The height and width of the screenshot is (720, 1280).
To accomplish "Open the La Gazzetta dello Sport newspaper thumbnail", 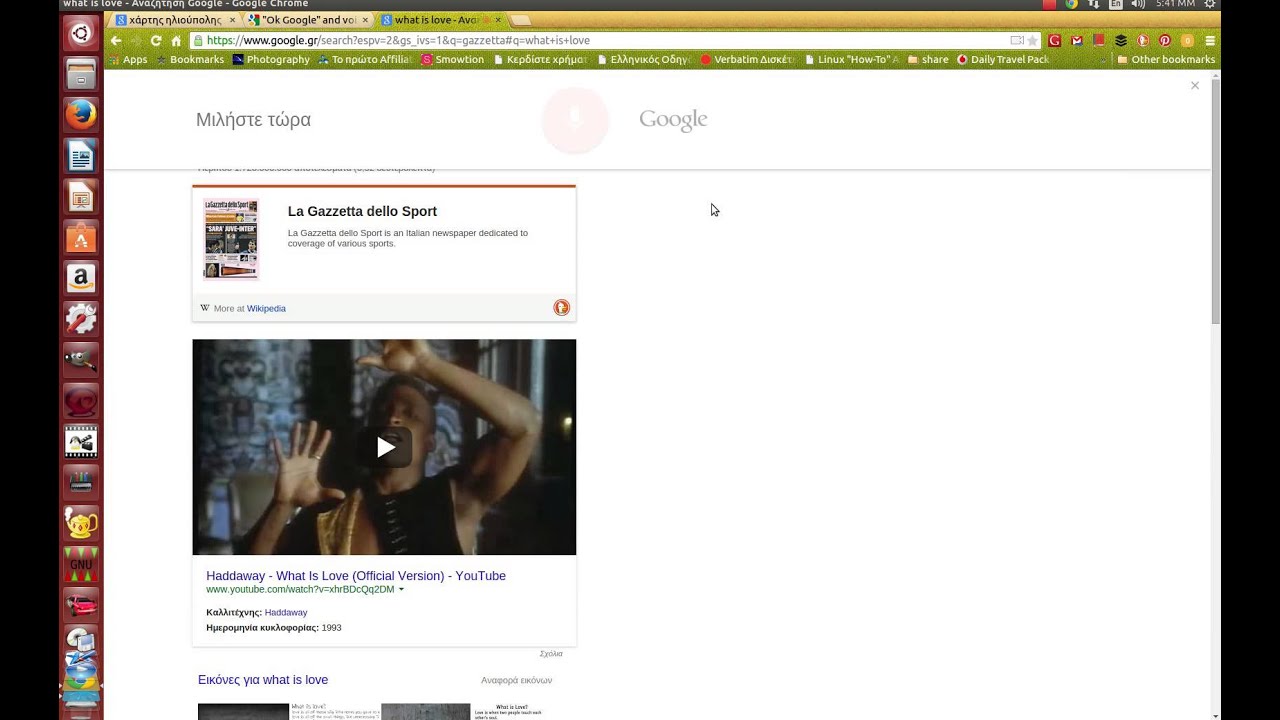I will [x=231, y=238].
